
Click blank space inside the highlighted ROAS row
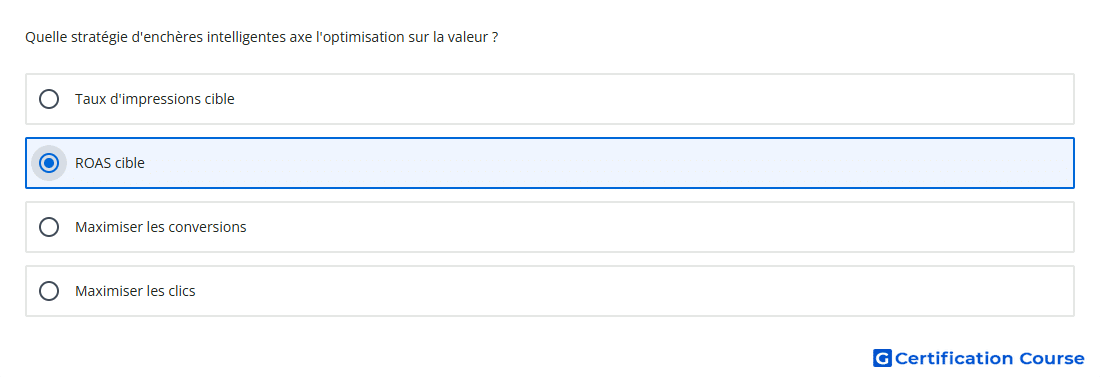point(603,163)
